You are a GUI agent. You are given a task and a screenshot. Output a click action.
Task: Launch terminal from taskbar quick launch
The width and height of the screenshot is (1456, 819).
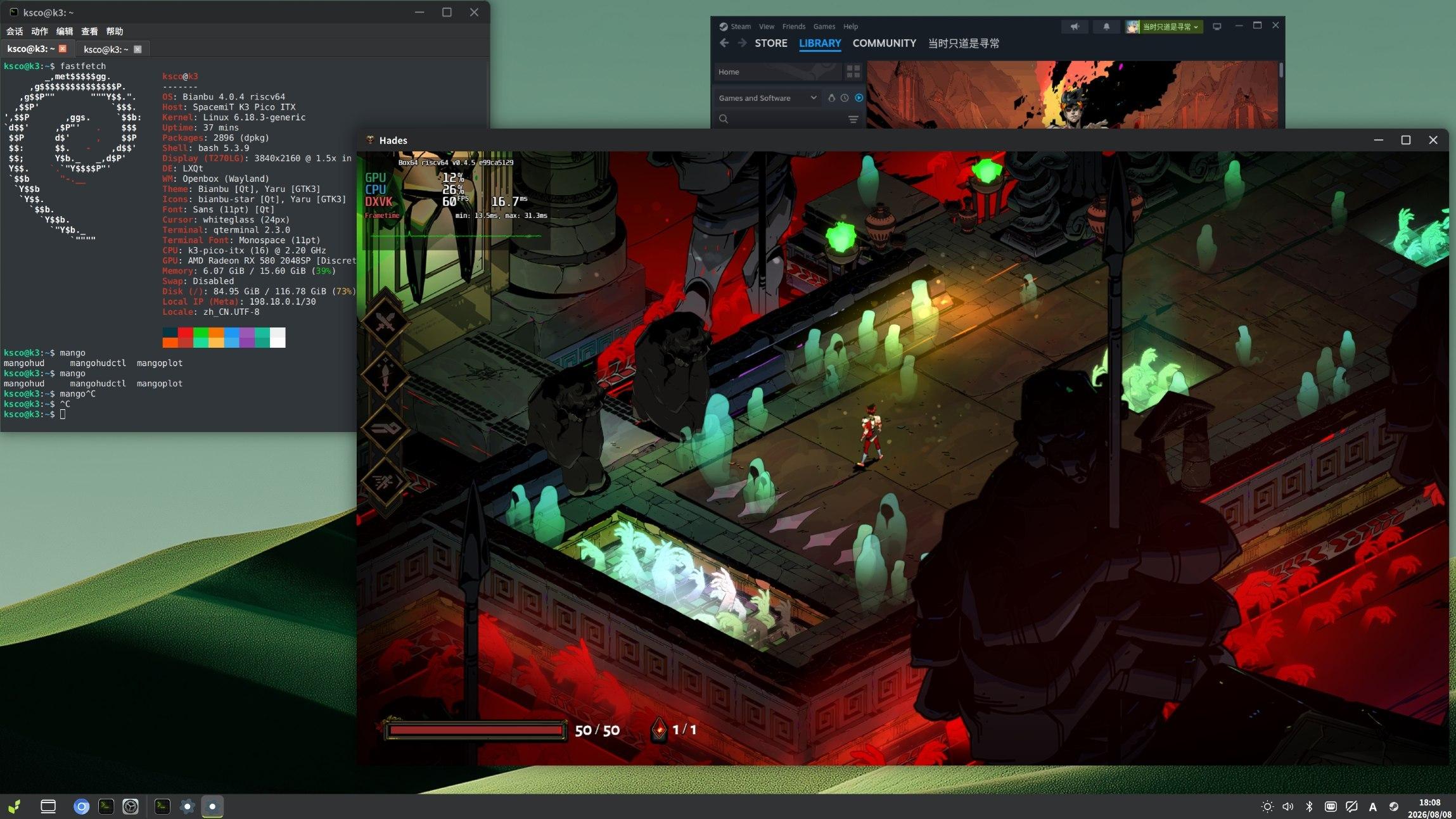106,806
